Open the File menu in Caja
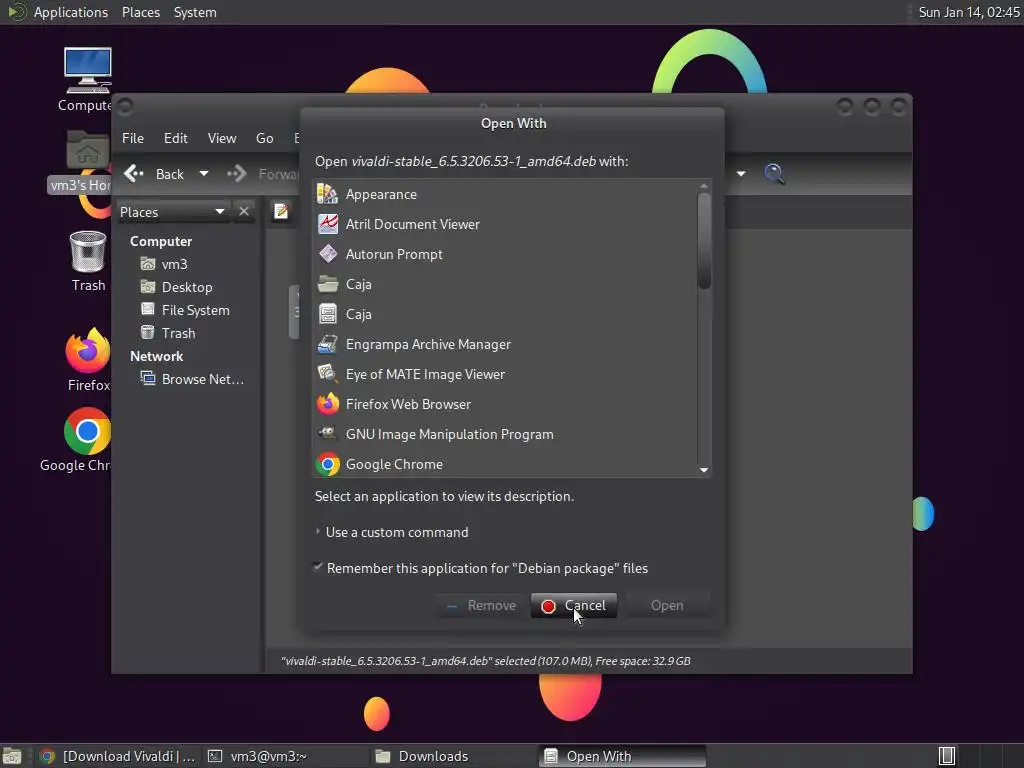 133,138
